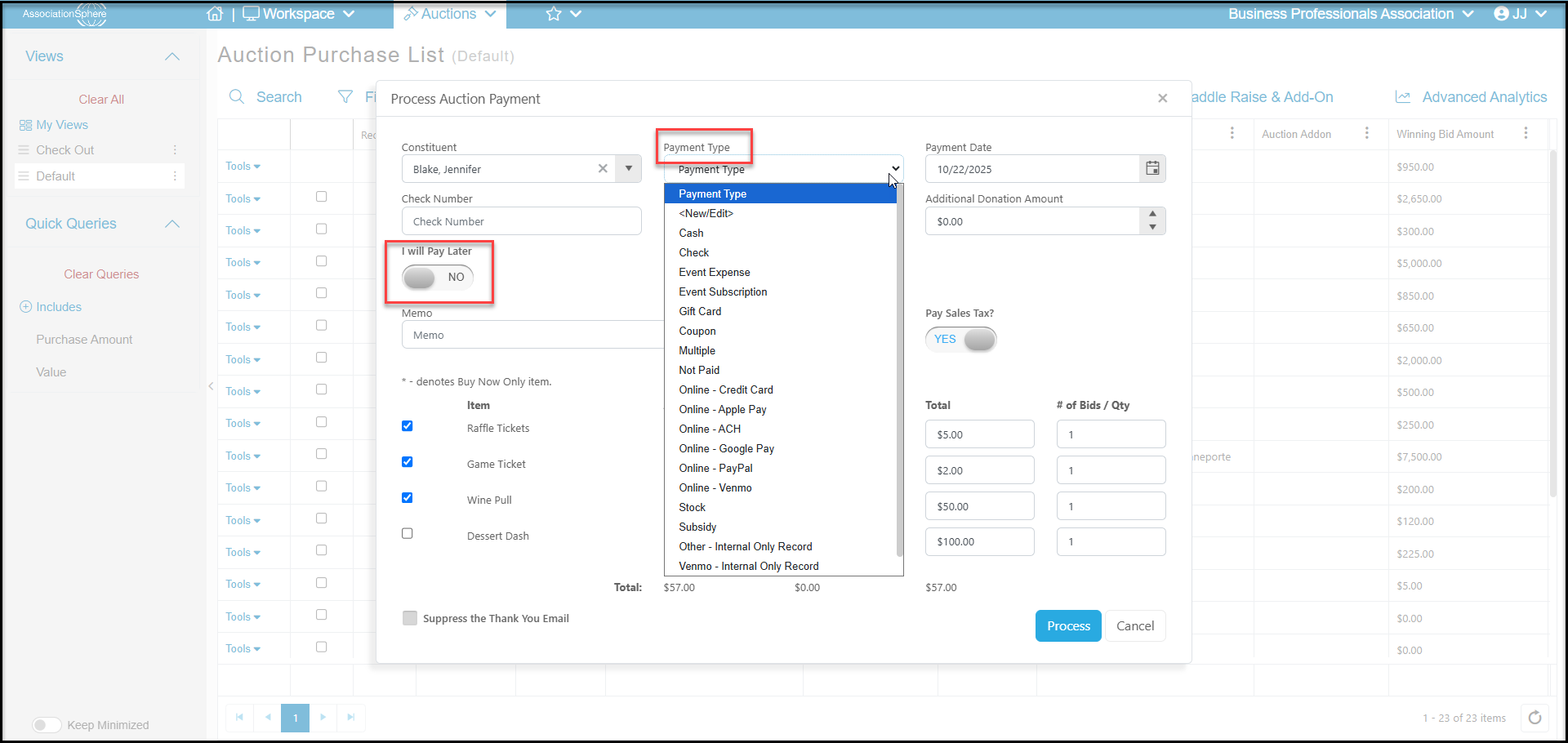
Task: Collapse the Views section
Action: 172,56
